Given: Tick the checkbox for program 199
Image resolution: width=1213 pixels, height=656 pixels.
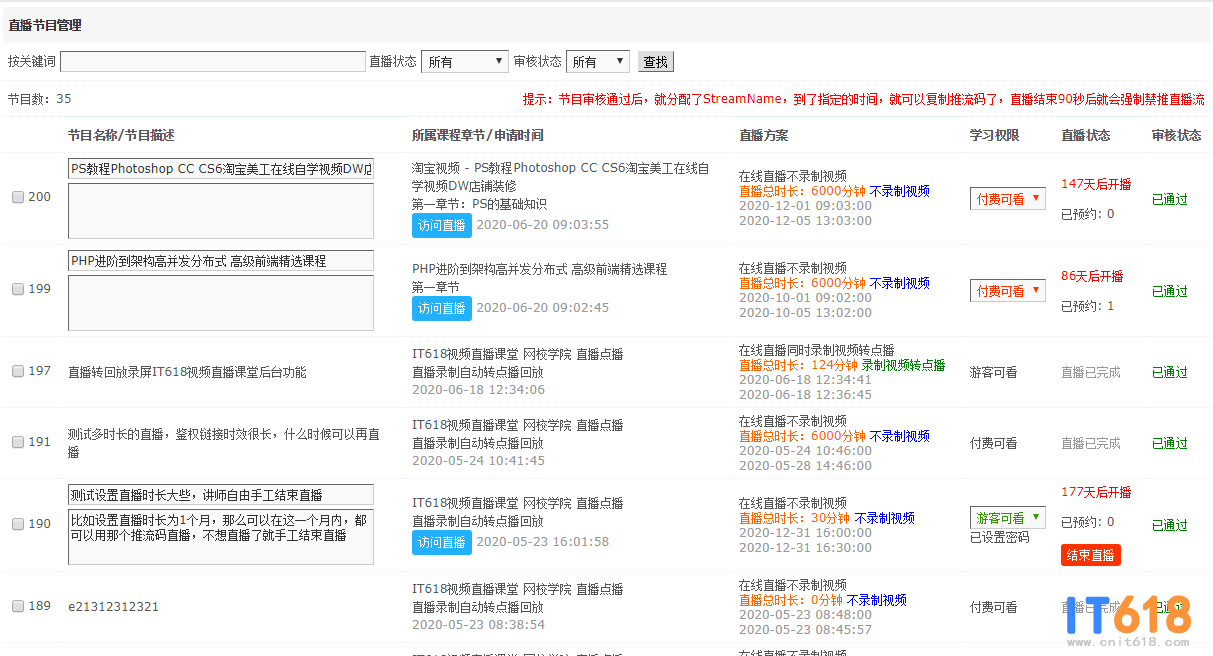Looking at the screenshot, I should (x=18, y=290).
